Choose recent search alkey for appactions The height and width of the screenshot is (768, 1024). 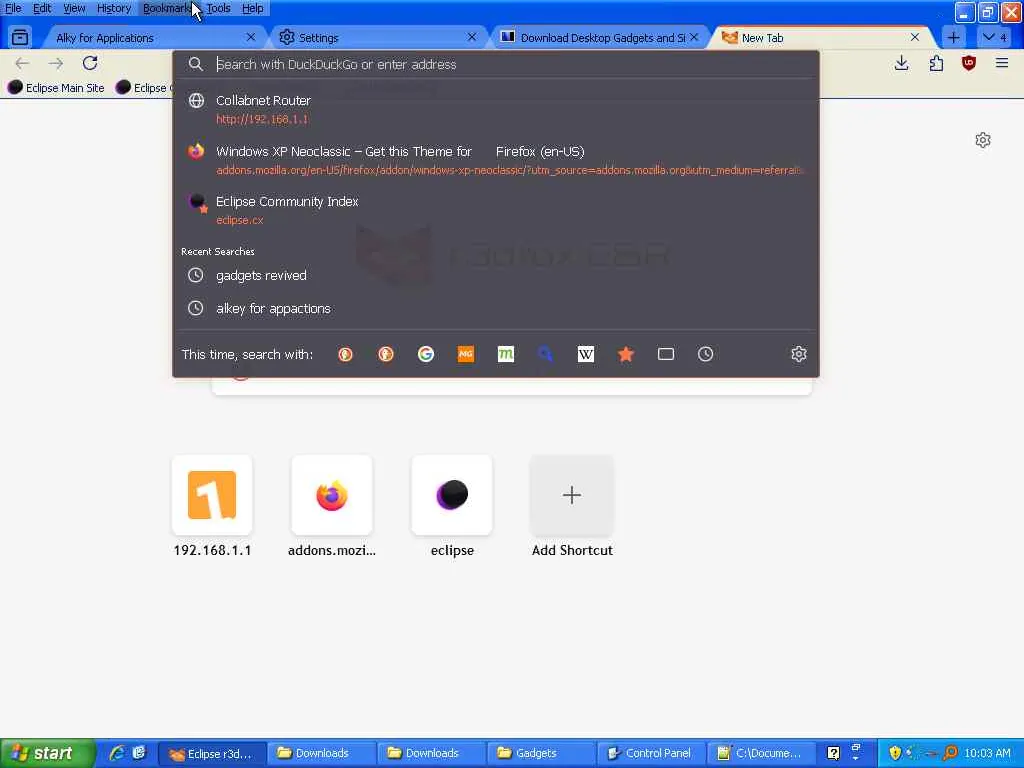click(496, 308)
